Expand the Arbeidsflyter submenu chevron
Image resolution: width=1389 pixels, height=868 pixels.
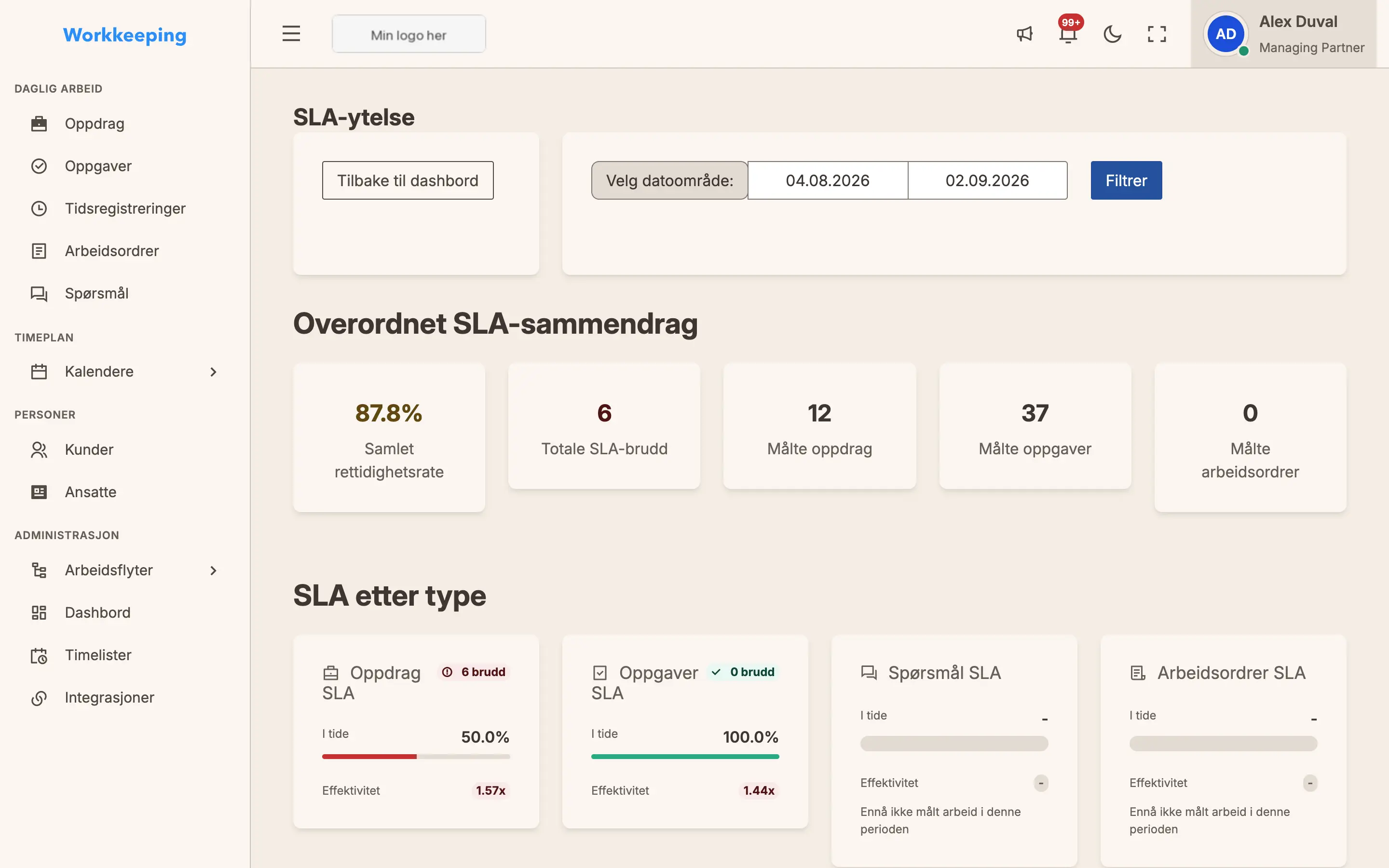[x=214, y=570]
